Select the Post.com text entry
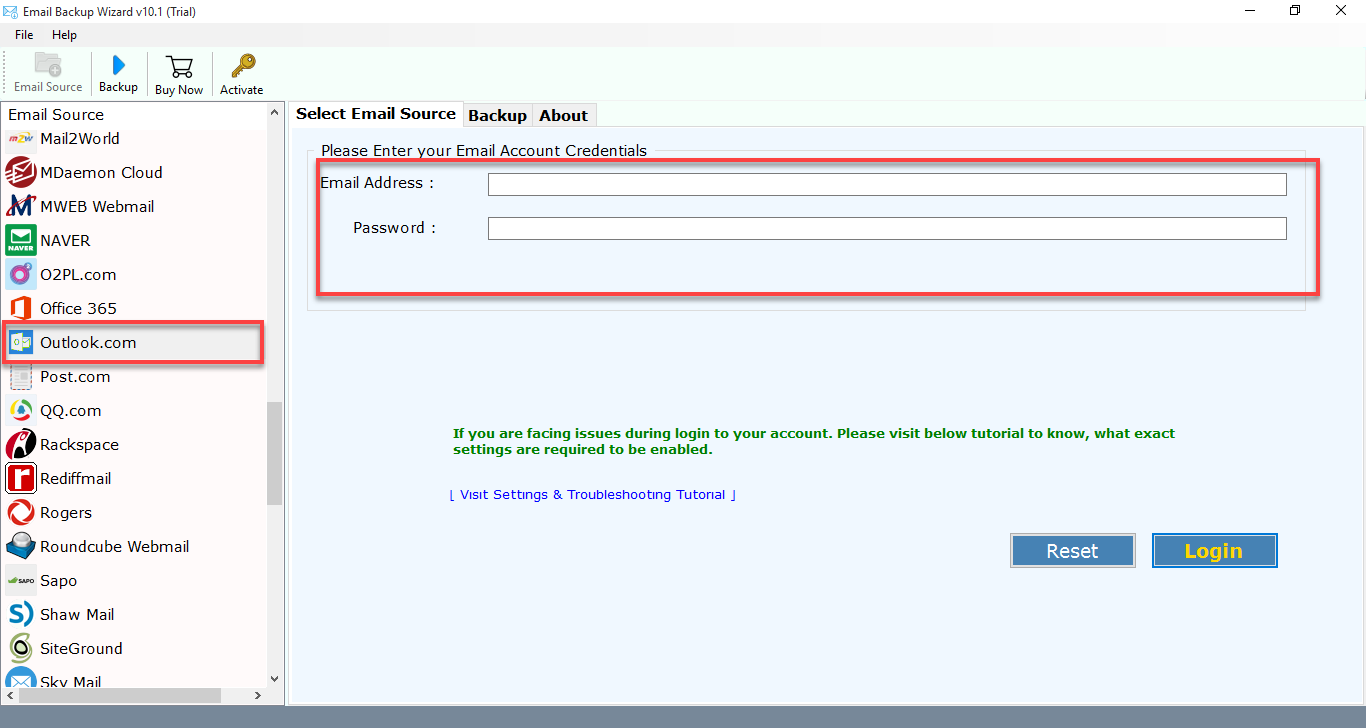Viewport: 1366px width, 728px height. click(75, 376)
